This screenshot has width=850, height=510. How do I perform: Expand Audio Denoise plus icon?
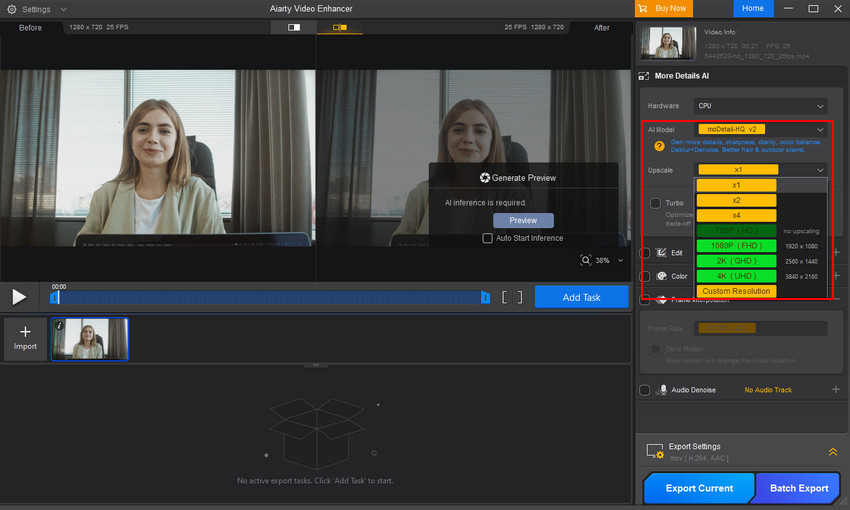[836, 389]
